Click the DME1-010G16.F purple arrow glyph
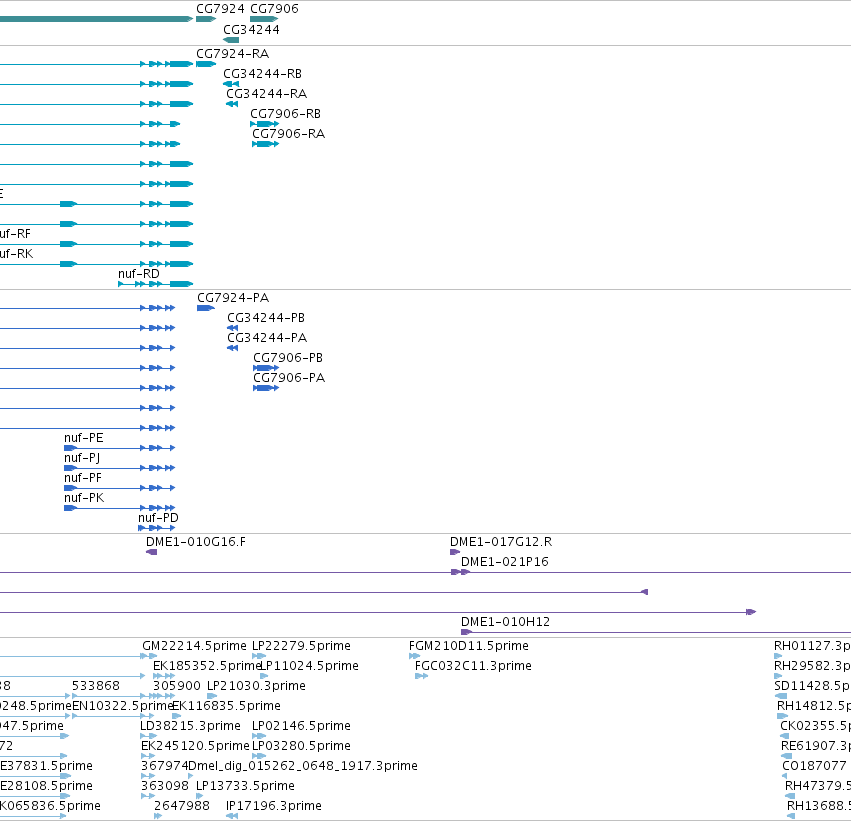 point(151,552)
